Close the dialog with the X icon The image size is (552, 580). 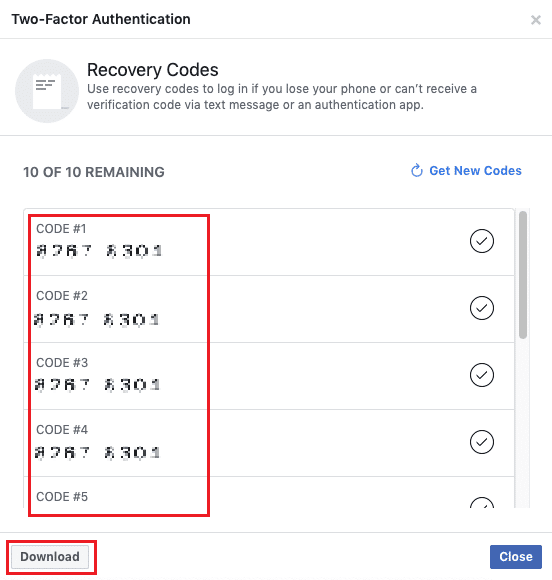pos(536,20)
